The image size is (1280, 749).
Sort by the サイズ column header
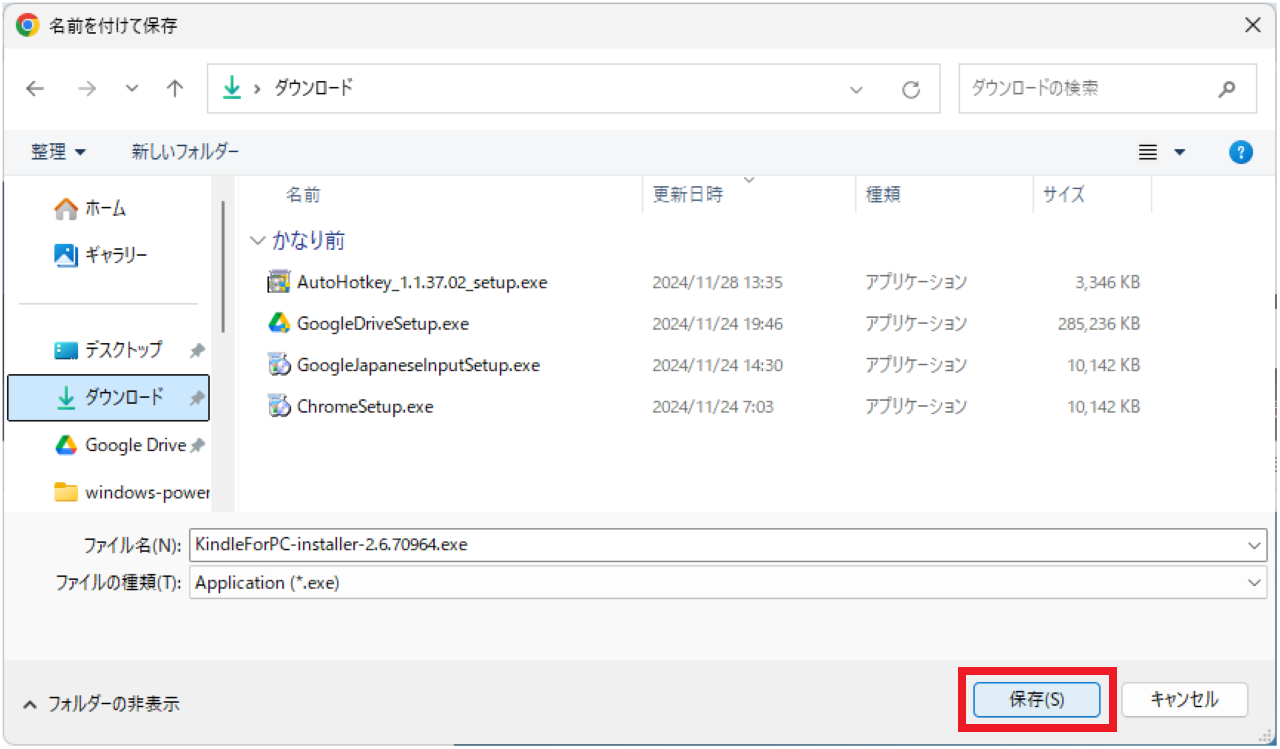click(1064, 195)
